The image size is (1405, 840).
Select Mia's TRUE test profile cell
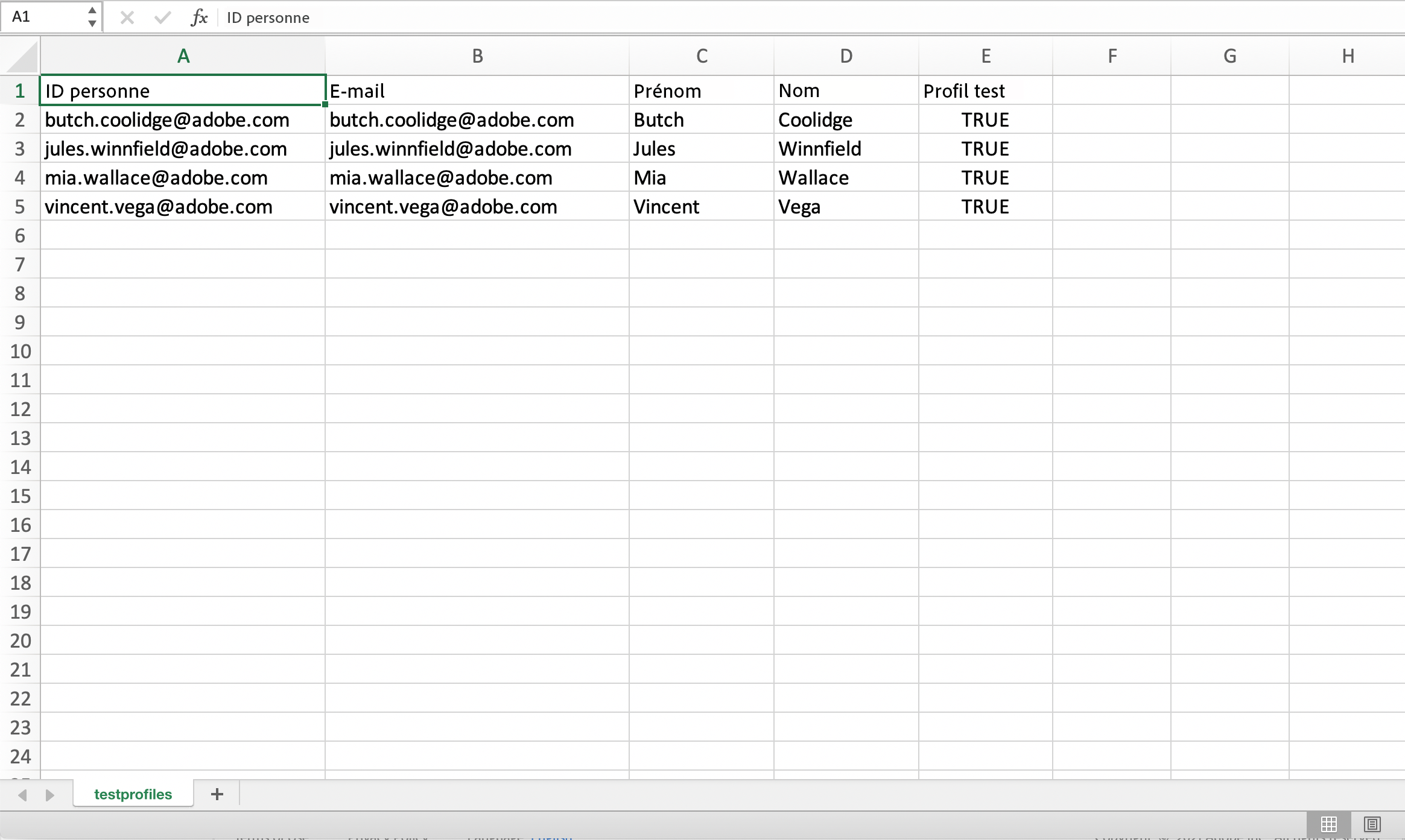(985, 177)
